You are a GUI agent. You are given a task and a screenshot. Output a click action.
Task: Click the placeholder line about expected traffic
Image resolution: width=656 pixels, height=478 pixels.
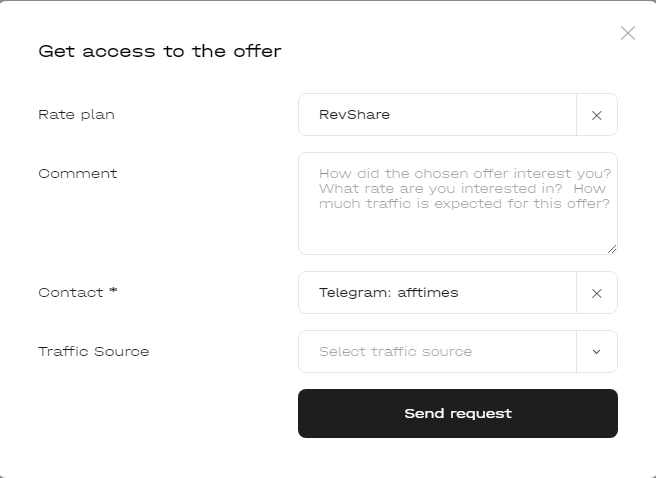(x=464, y=204)
